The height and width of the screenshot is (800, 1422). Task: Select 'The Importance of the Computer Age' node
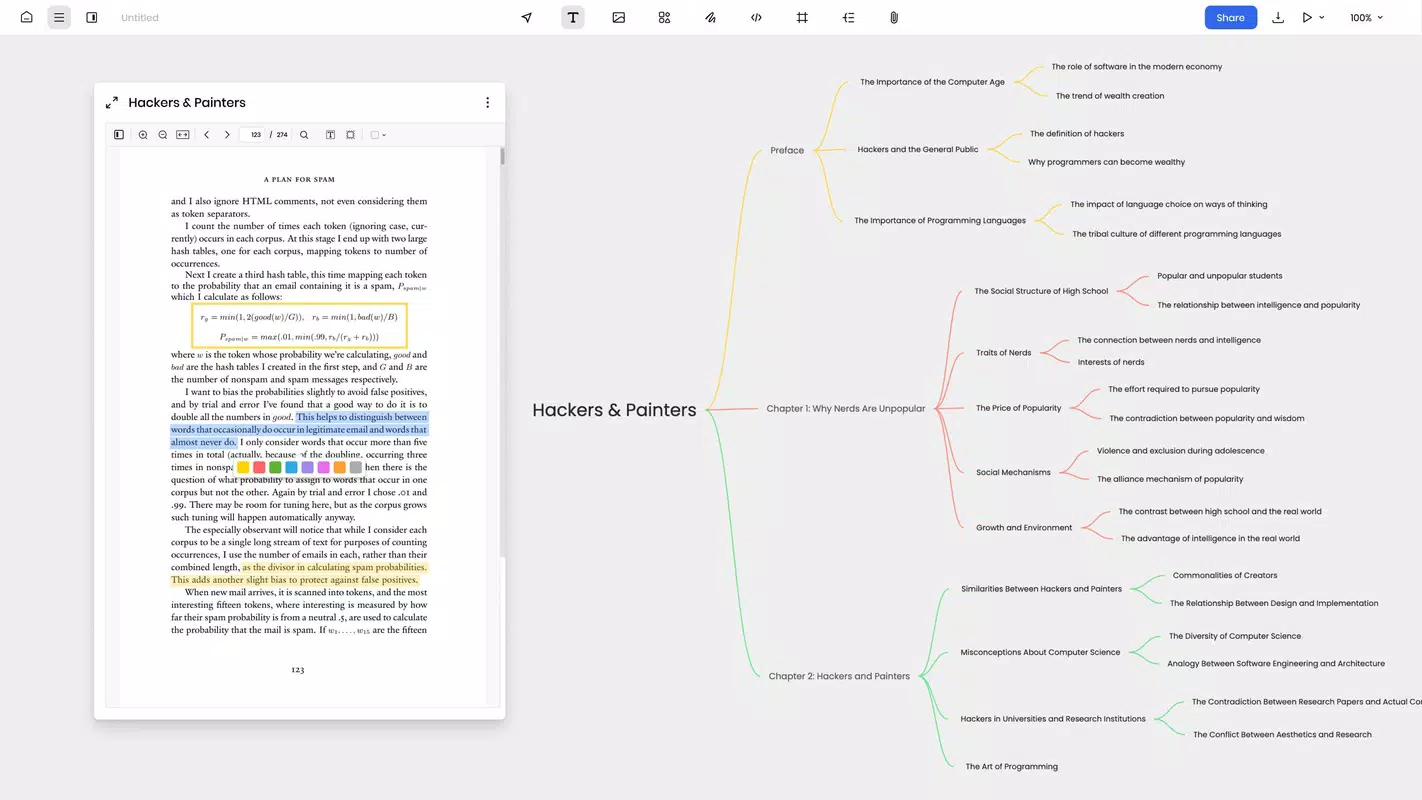[932, 82]
